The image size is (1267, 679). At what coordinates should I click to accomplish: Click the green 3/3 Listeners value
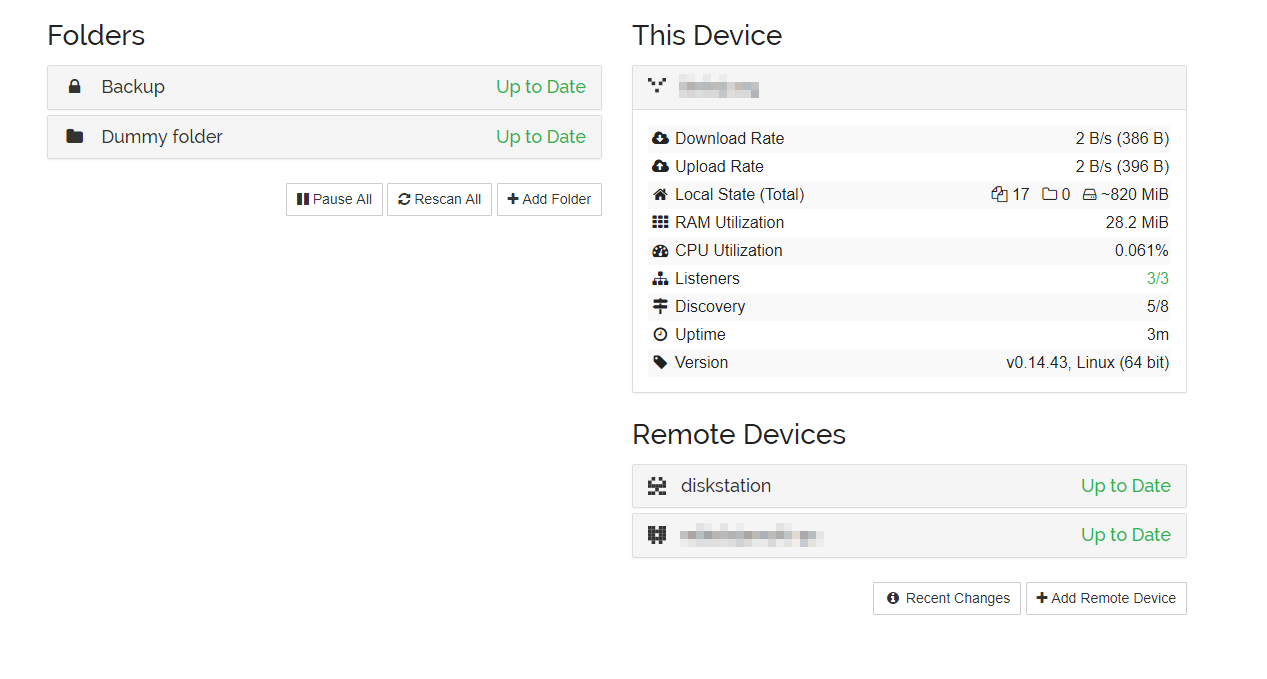[x=1157, y=278]
